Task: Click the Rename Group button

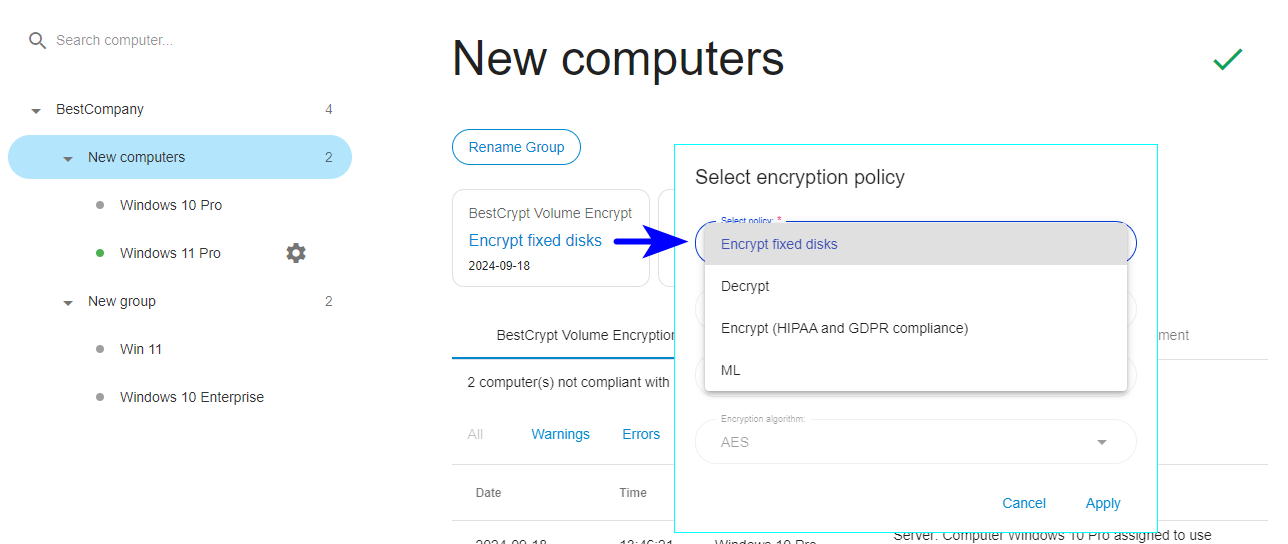Action: (x=516, y=147)
